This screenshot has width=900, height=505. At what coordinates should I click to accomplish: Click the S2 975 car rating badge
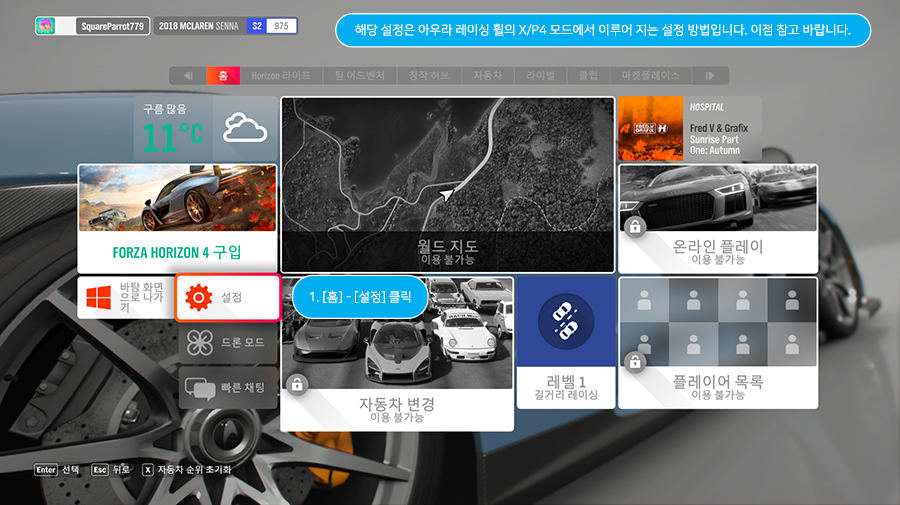[x=272, y=26]
